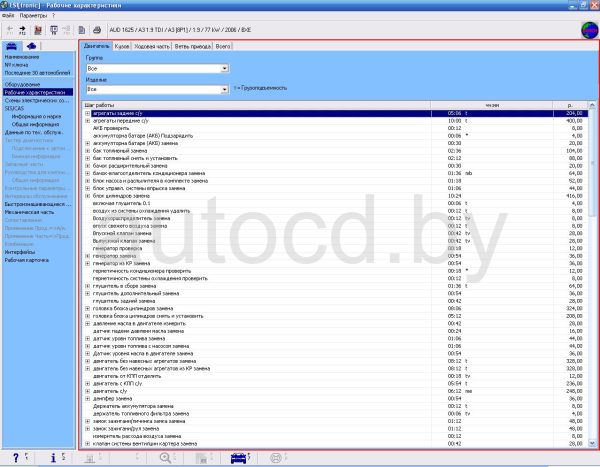Screen dimensions: 600x467
Task: Expand 'бак топливный замена' row
Action: 88,151
